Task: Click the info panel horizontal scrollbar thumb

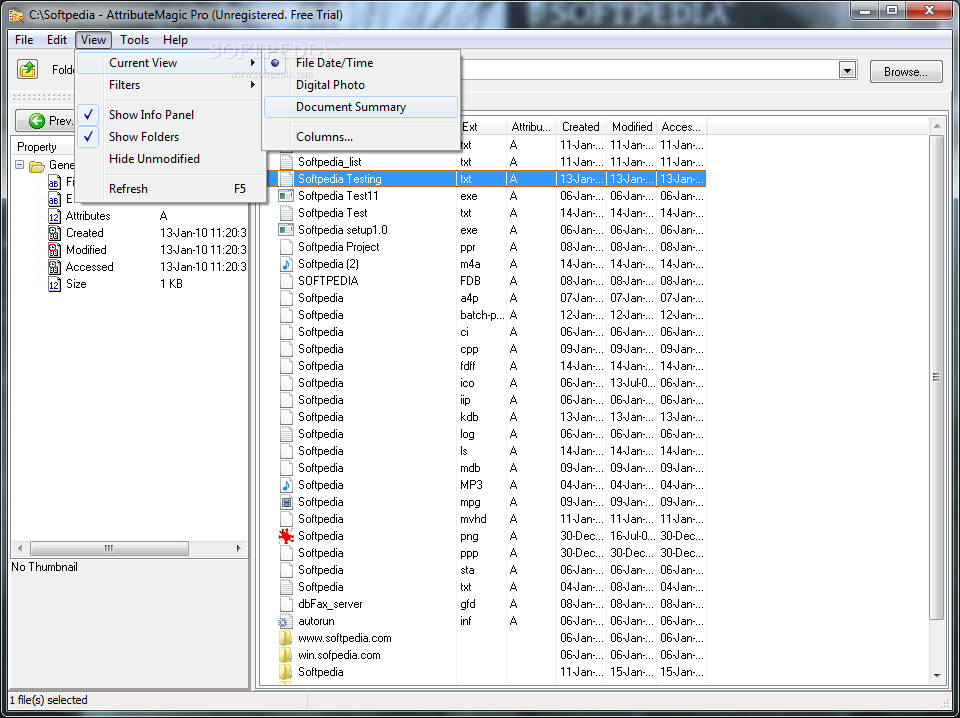Action: (109, 548)
